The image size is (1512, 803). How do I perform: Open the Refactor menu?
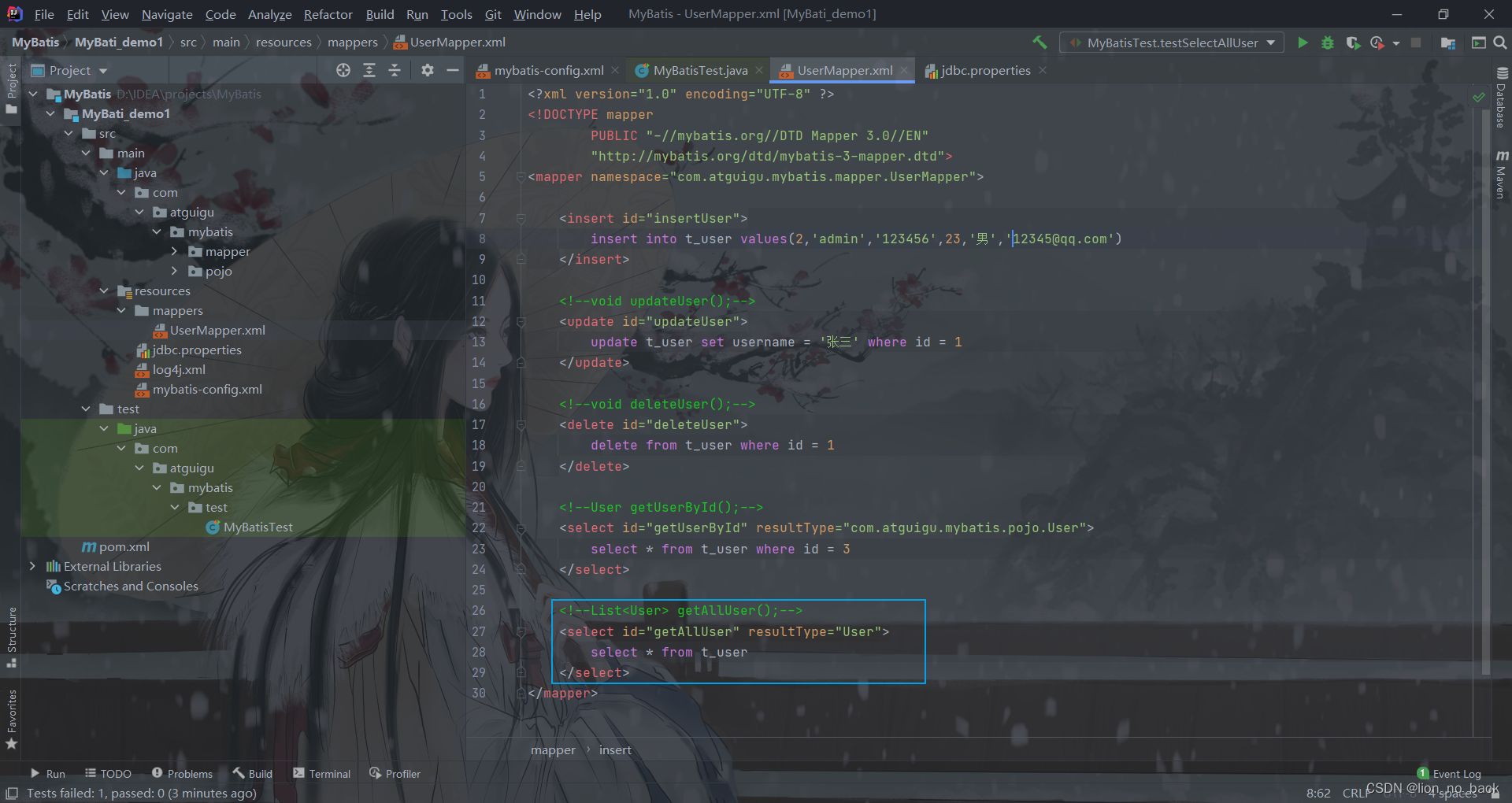point(328,14)
